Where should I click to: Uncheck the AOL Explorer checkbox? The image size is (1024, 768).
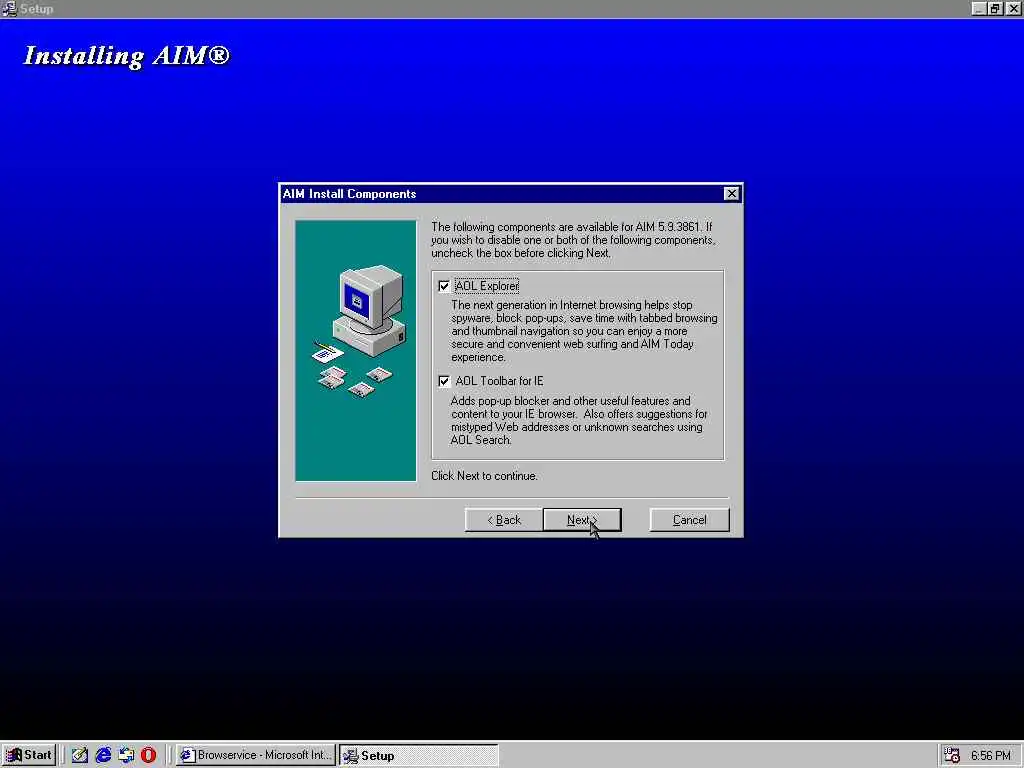[444, 286]
